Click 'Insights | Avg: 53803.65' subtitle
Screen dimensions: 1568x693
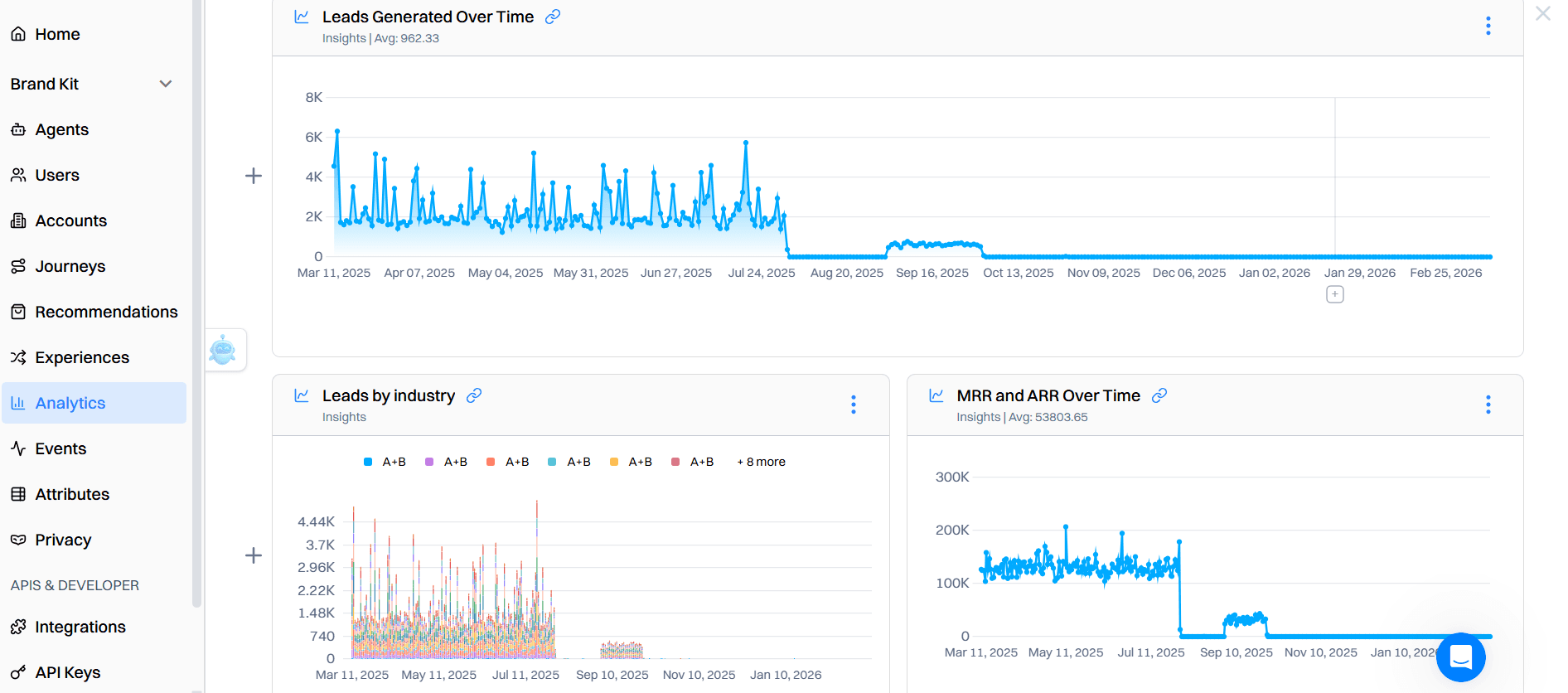click(x=1022, y=417)
